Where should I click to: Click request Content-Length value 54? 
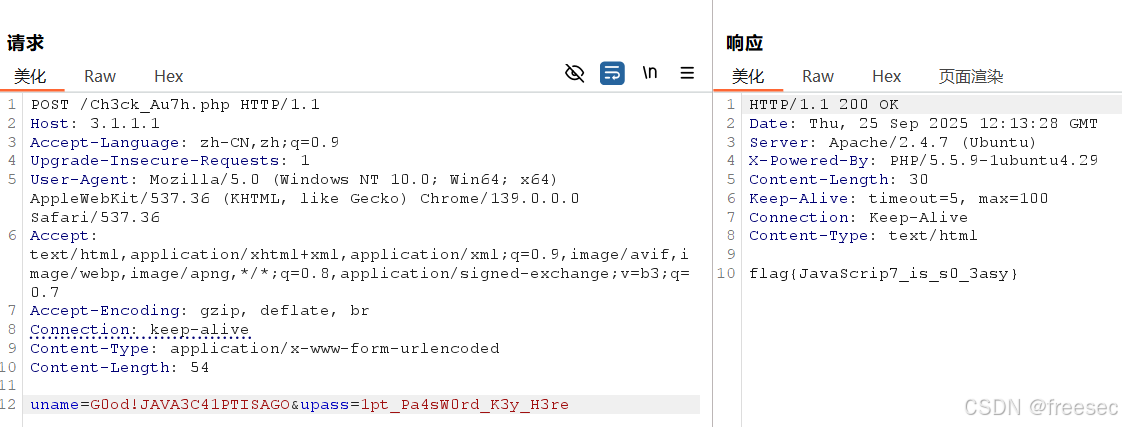pyautogui.click(x=200, y=368)
